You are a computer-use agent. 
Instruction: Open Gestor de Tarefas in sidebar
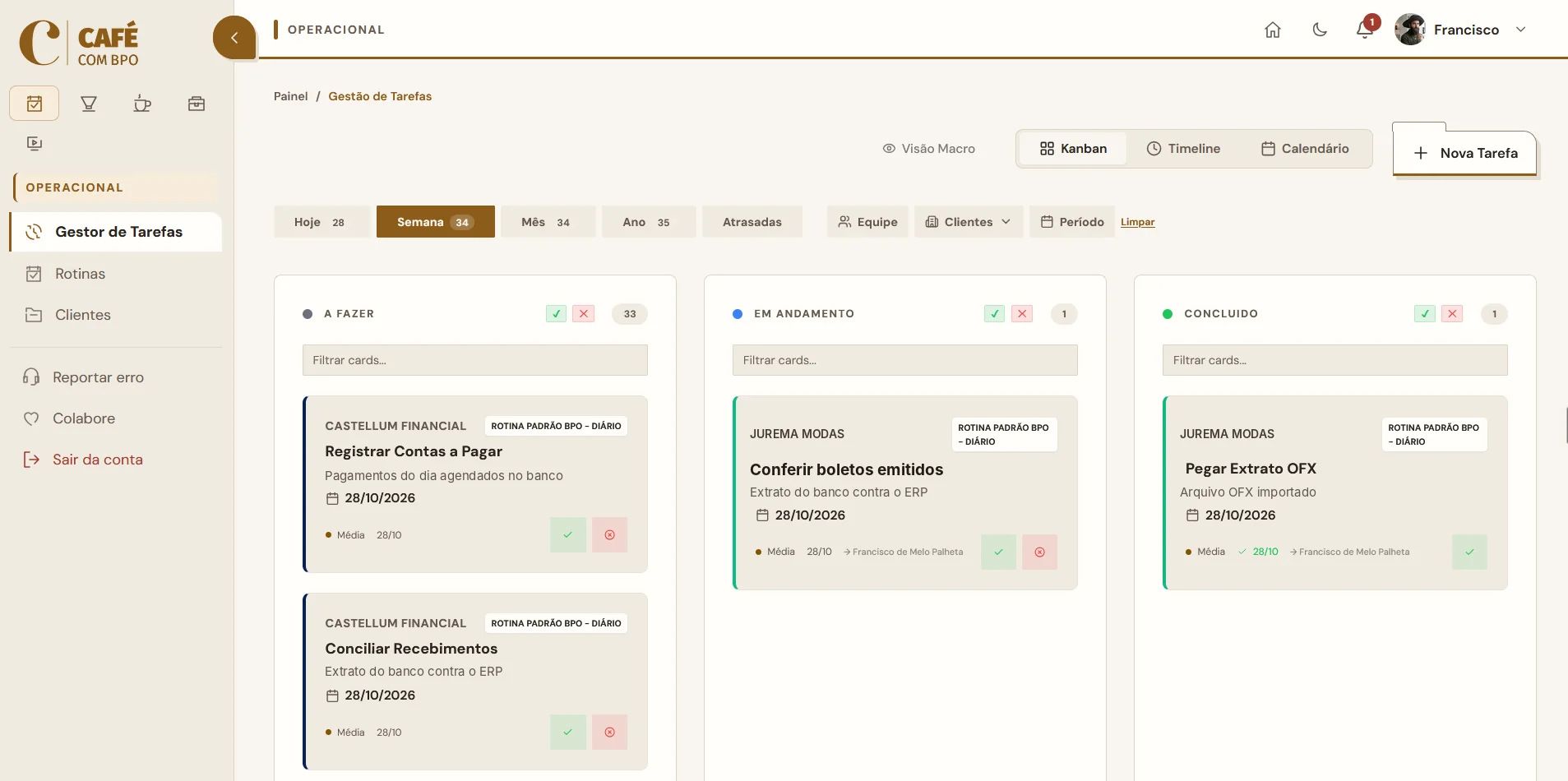tap(116, 232)
